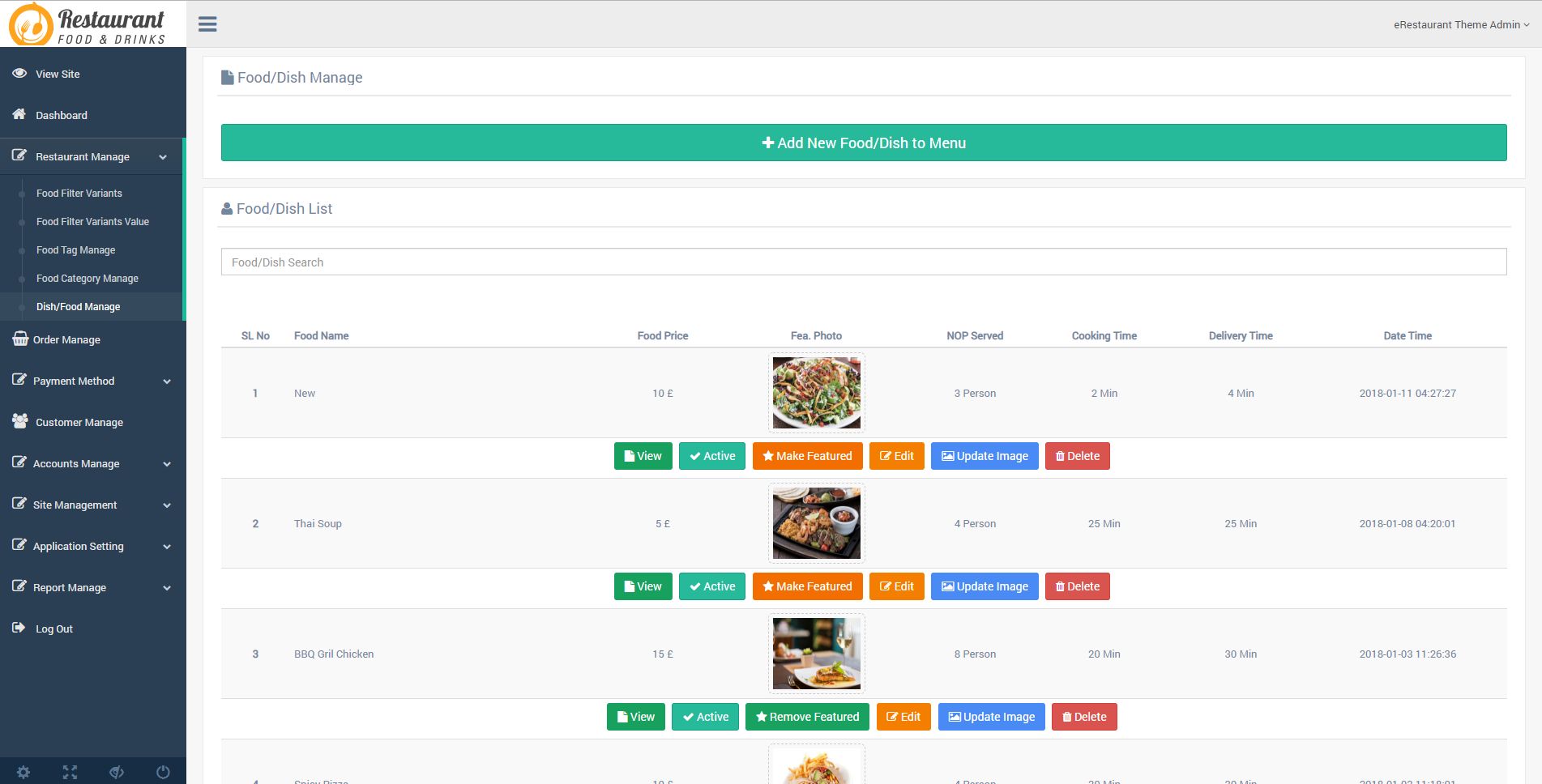Toggle fullscreen using the expand icon in sidebar footer
Screen dimensions: 1542x784
tap(70, 772)
